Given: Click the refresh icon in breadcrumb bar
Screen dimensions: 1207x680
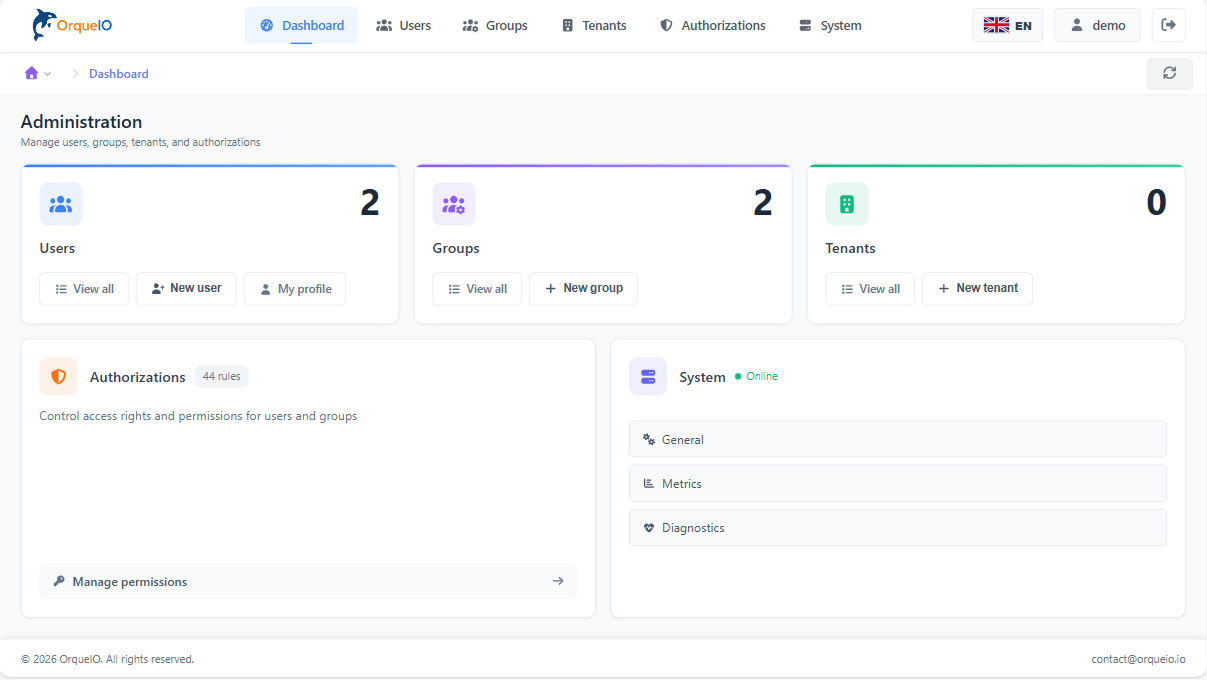Looking at the screenshot, I should click(x=1169, y=73).
